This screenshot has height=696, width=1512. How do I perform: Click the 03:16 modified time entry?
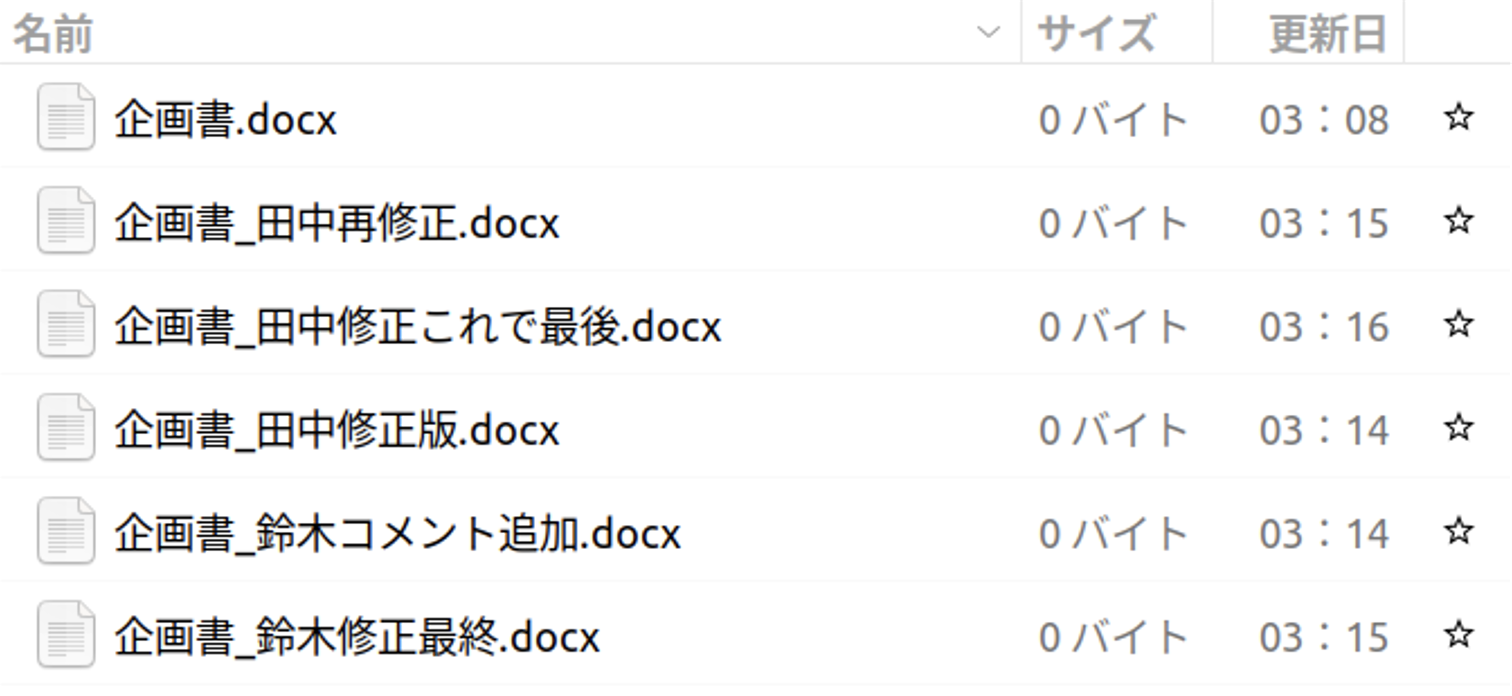click(x=1324, y=326)
